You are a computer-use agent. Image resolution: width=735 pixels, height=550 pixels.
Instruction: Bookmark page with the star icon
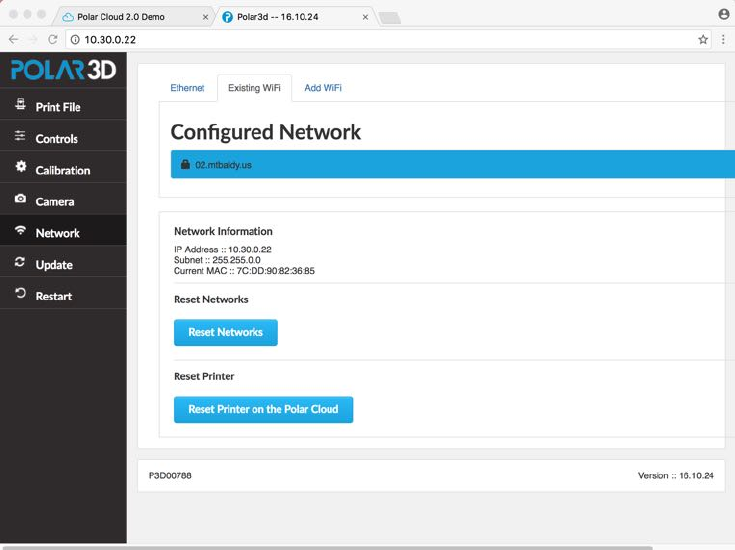pos(703,39)
